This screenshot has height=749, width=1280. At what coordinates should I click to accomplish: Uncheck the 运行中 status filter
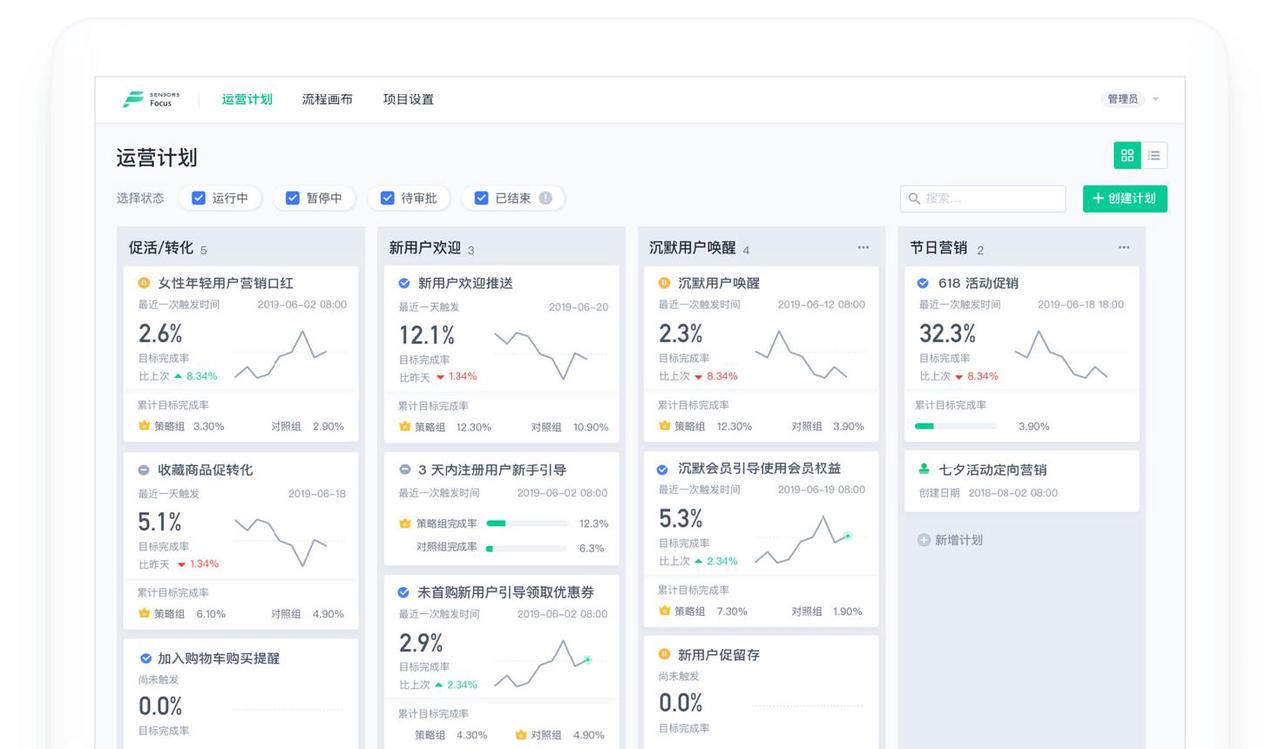198,198
